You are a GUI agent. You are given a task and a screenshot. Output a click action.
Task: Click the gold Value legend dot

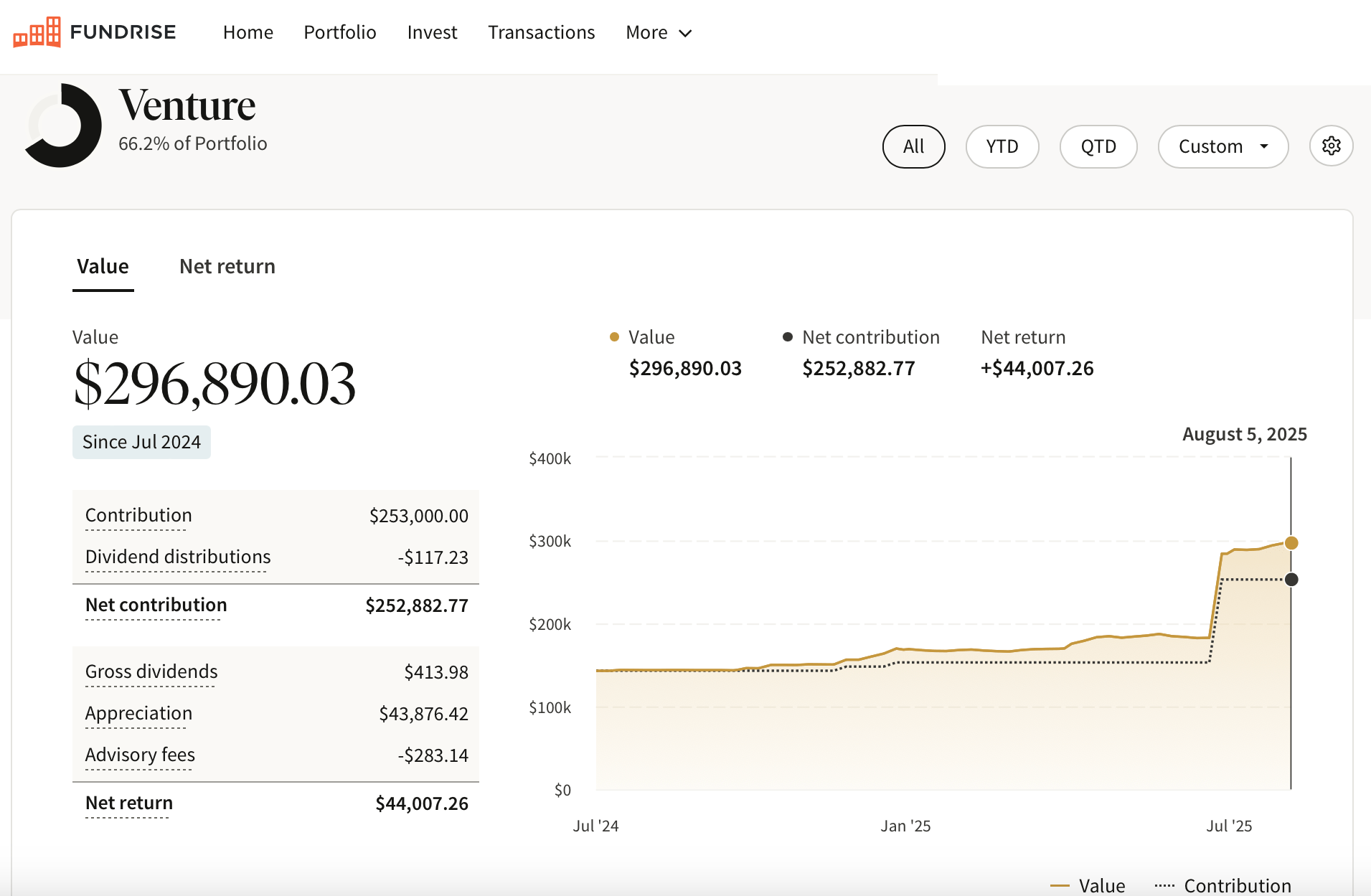(x=613, y=336)
